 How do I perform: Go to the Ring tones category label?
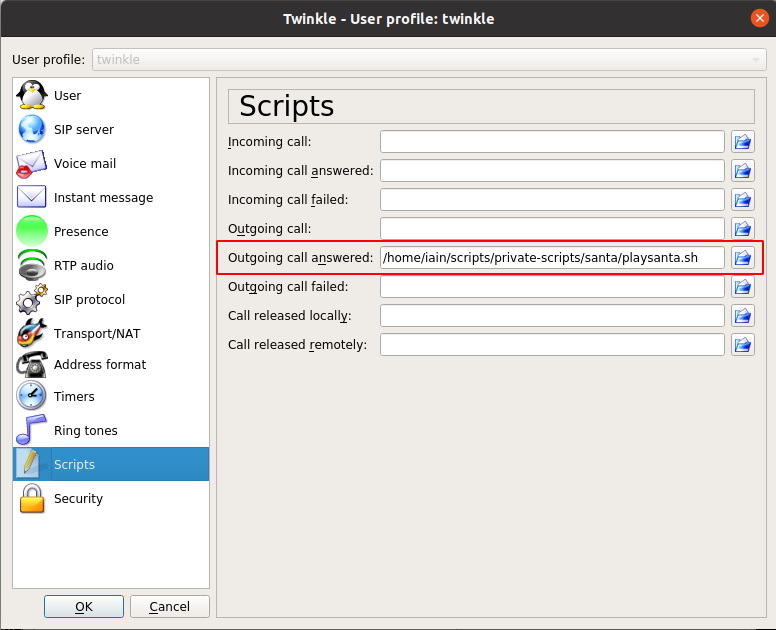[86, 431]
